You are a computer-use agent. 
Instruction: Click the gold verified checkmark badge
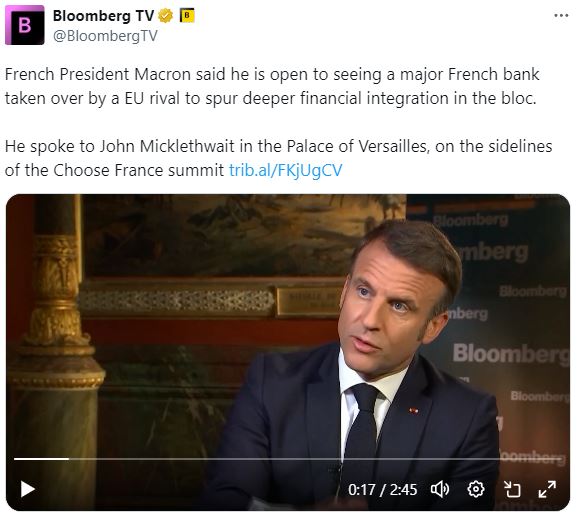coord(166,16)
